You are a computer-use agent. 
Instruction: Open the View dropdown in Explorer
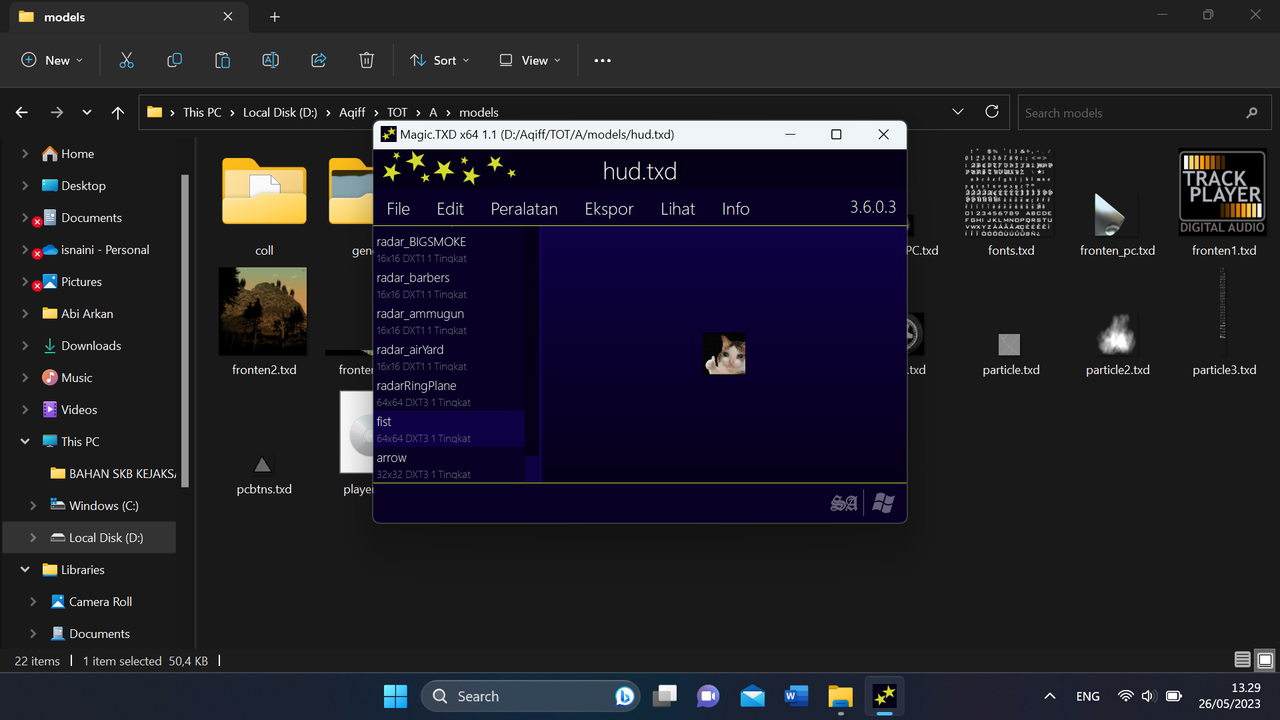coord(529,60)
